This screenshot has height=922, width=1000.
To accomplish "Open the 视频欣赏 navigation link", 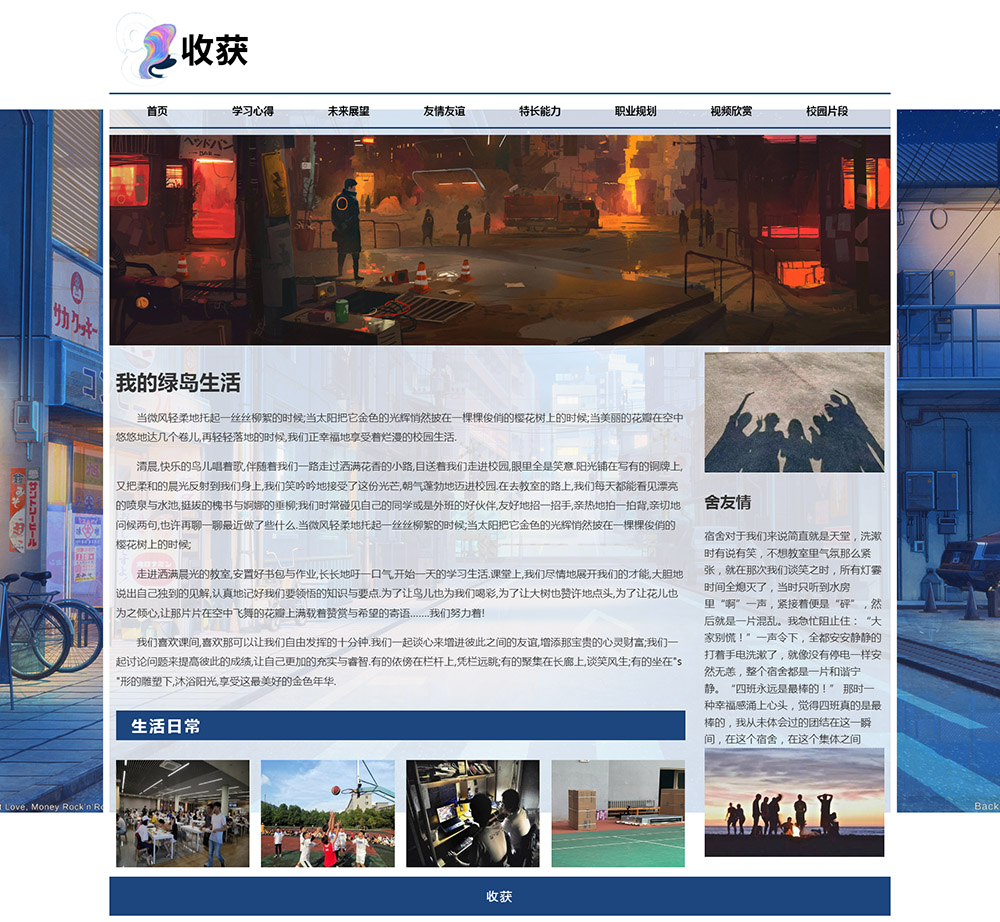I will coord(731,111).
